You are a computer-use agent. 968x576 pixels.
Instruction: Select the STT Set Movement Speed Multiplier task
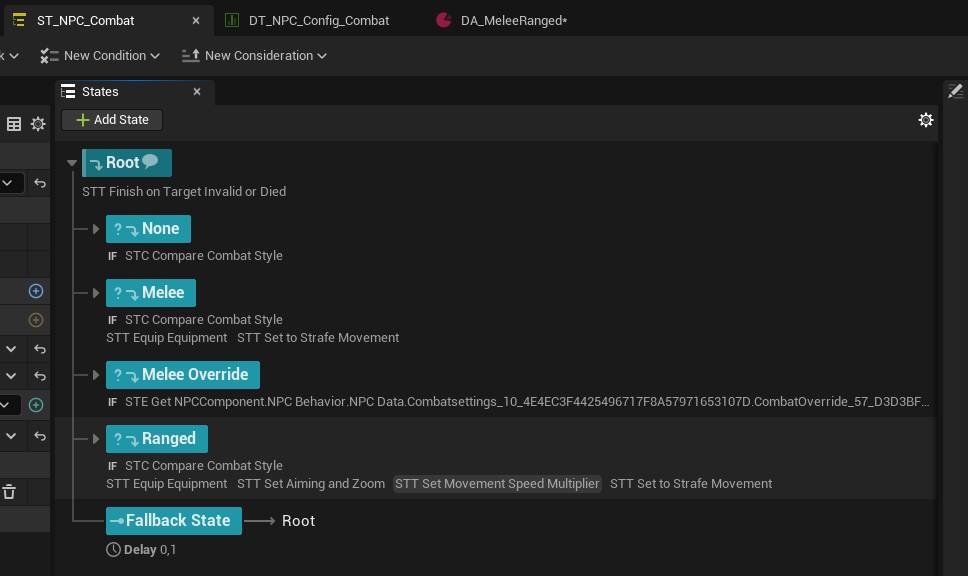click(497, 484)
